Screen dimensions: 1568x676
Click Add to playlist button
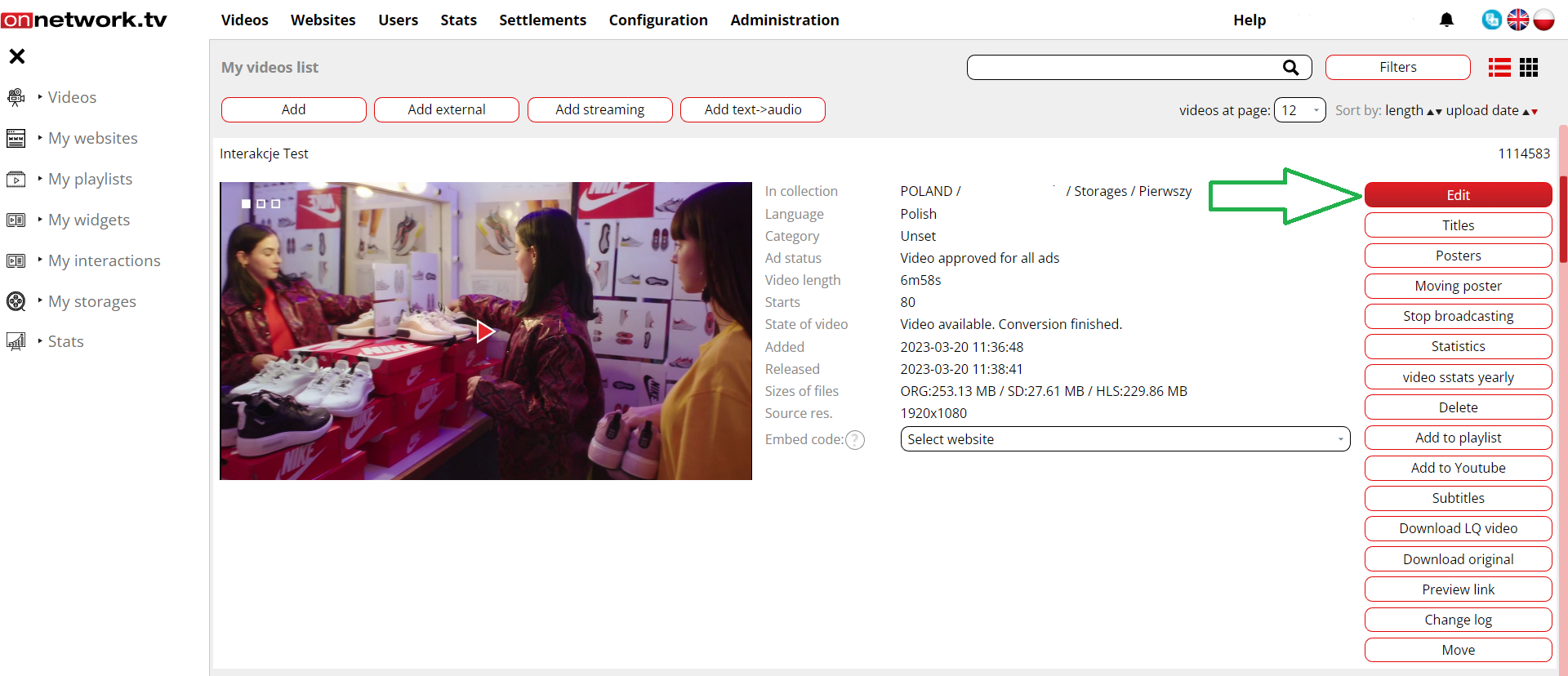point(1458,438)
